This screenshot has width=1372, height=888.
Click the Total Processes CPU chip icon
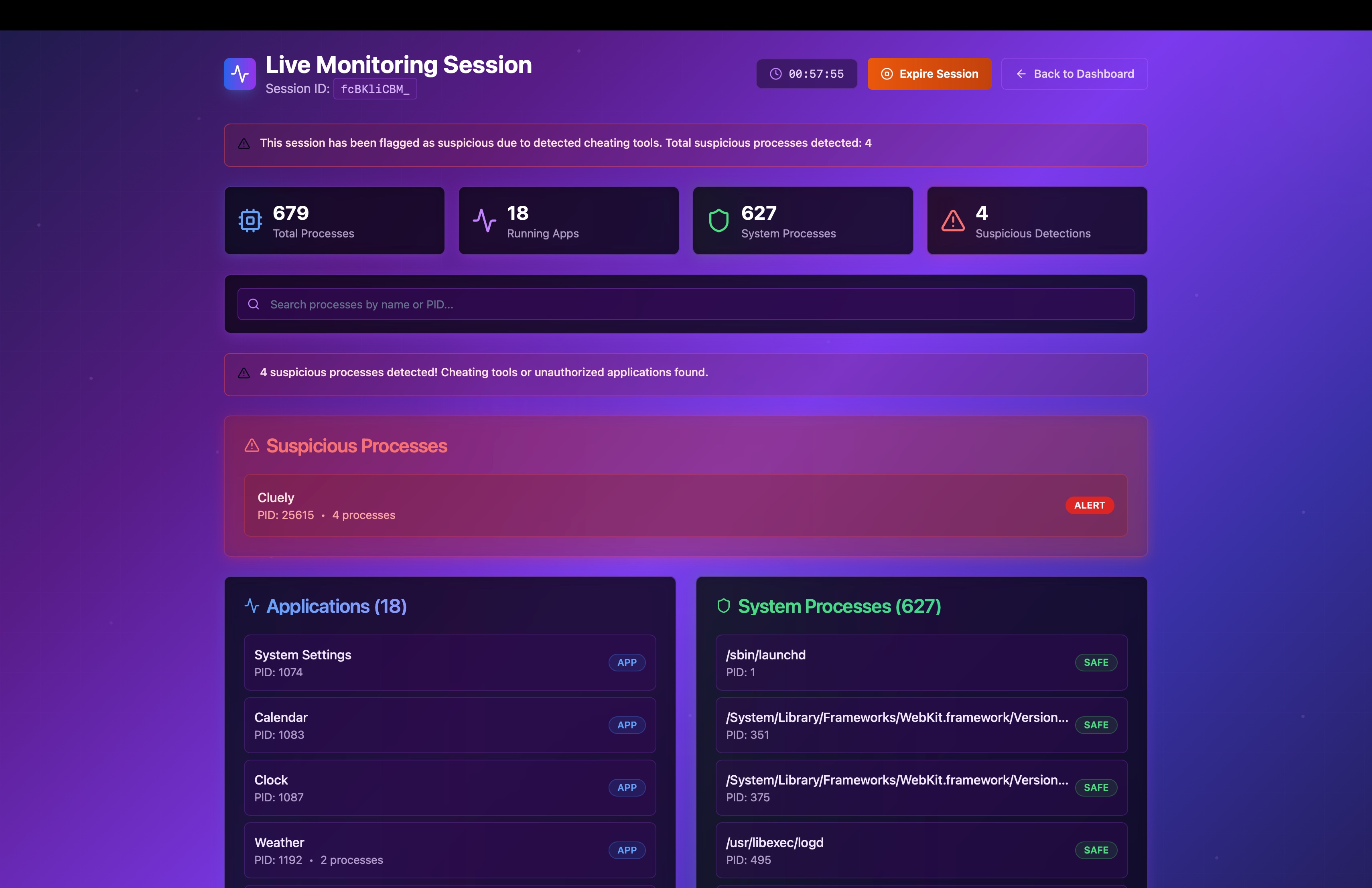(250, 220)
